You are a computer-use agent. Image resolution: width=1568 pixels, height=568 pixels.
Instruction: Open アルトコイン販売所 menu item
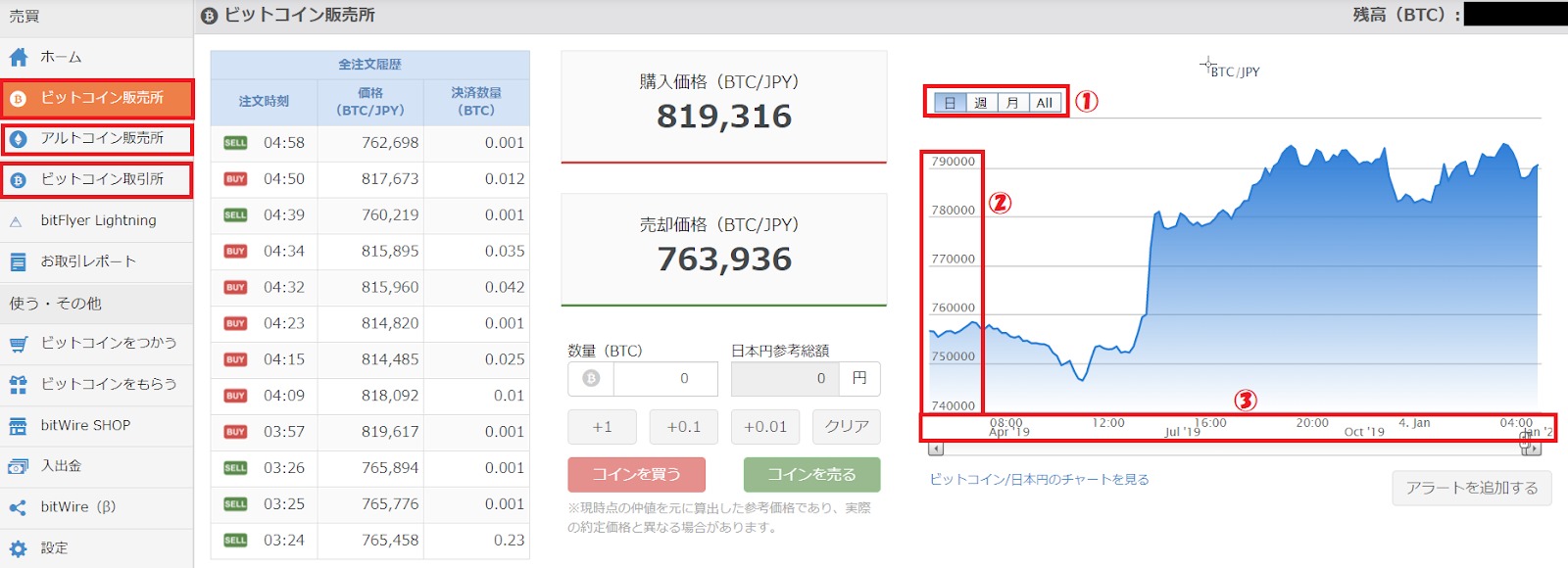[x=96, y=139]
